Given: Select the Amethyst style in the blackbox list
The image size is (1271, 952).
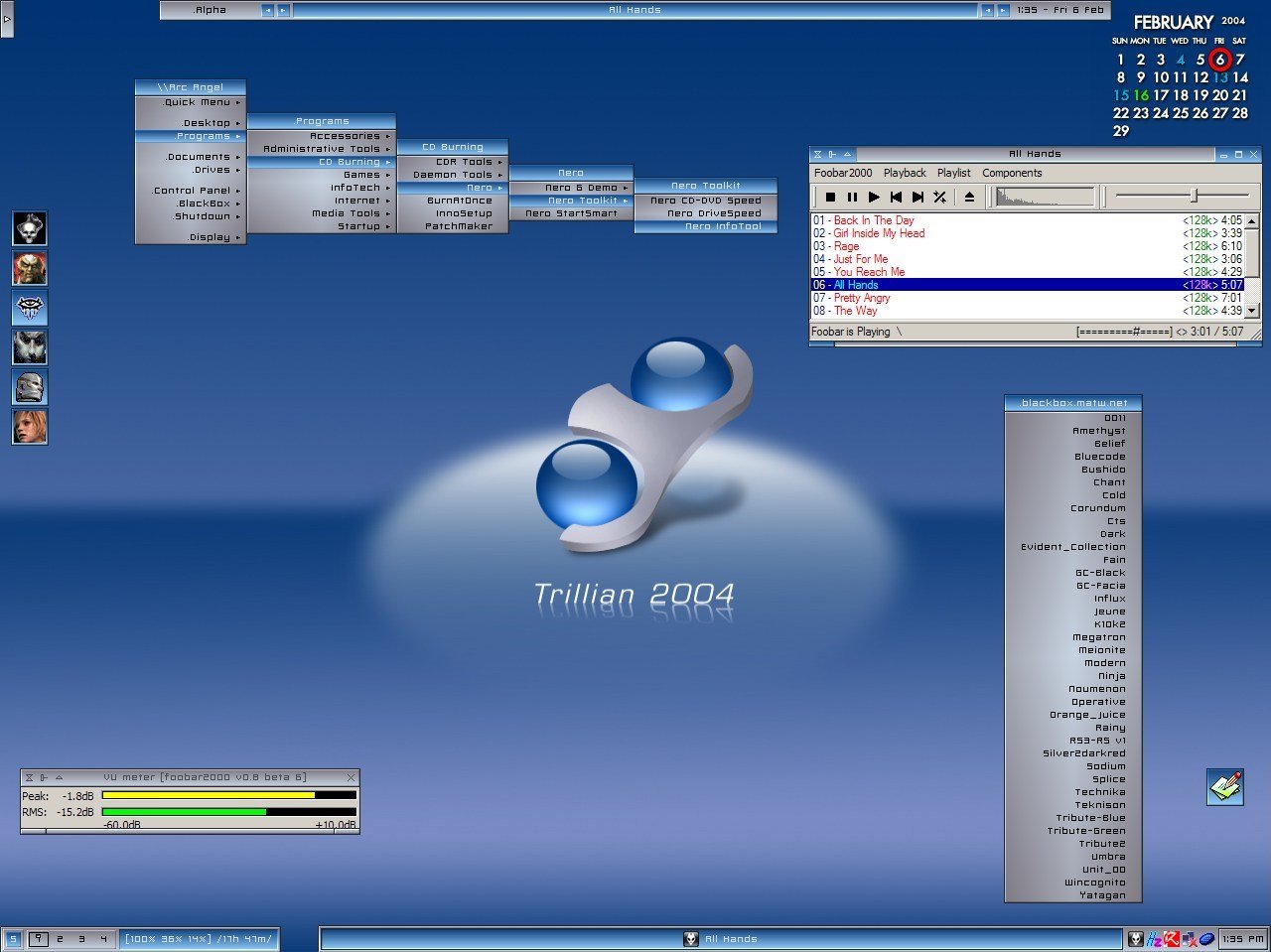Looking at the screenshot, I should (1073, 431).
